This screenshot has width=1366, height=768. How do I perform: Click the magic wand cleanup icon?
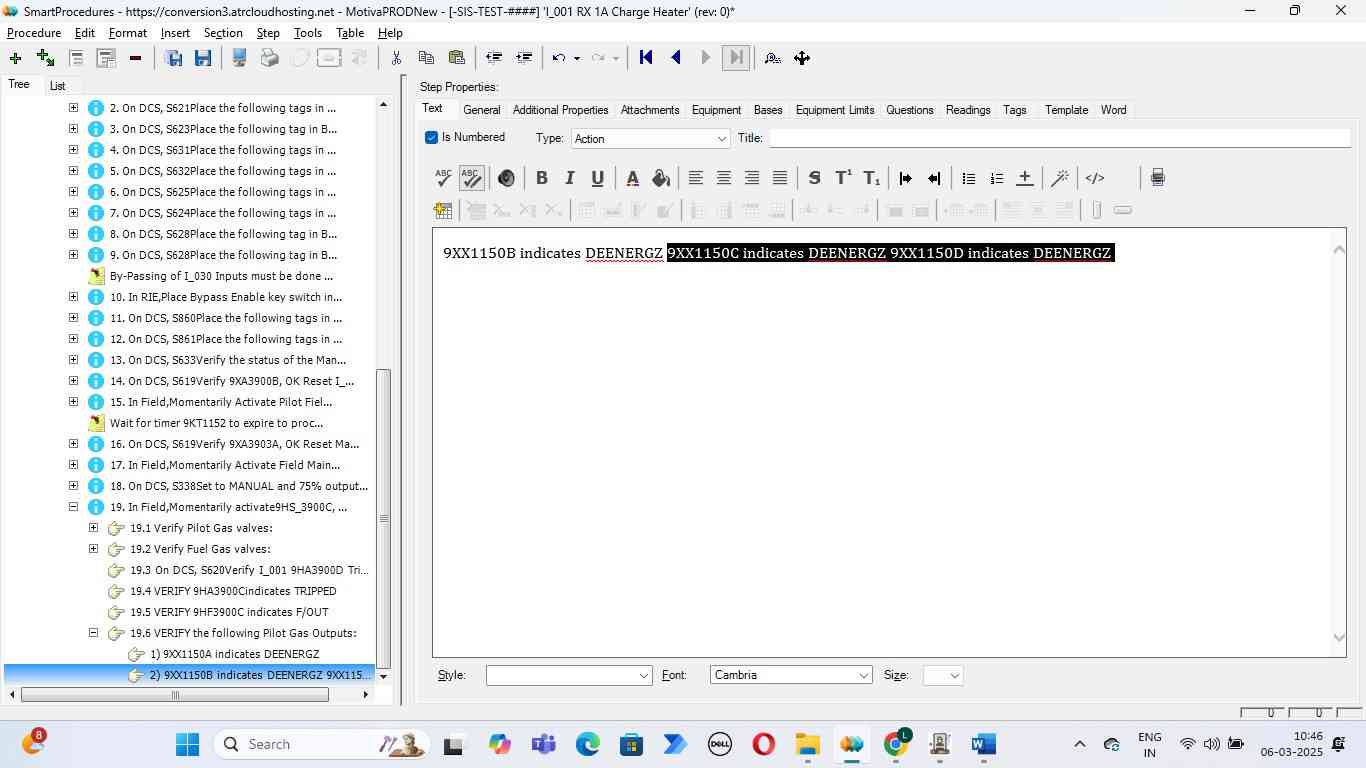[1060, 178]
